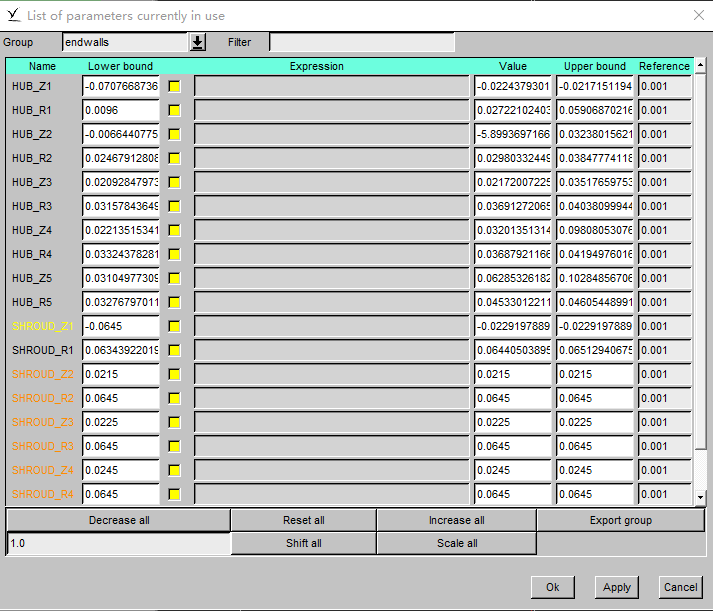Screen dimensions: 713x611
Task: Edit HUB_Z1 lower bound field
Action: 121,86
